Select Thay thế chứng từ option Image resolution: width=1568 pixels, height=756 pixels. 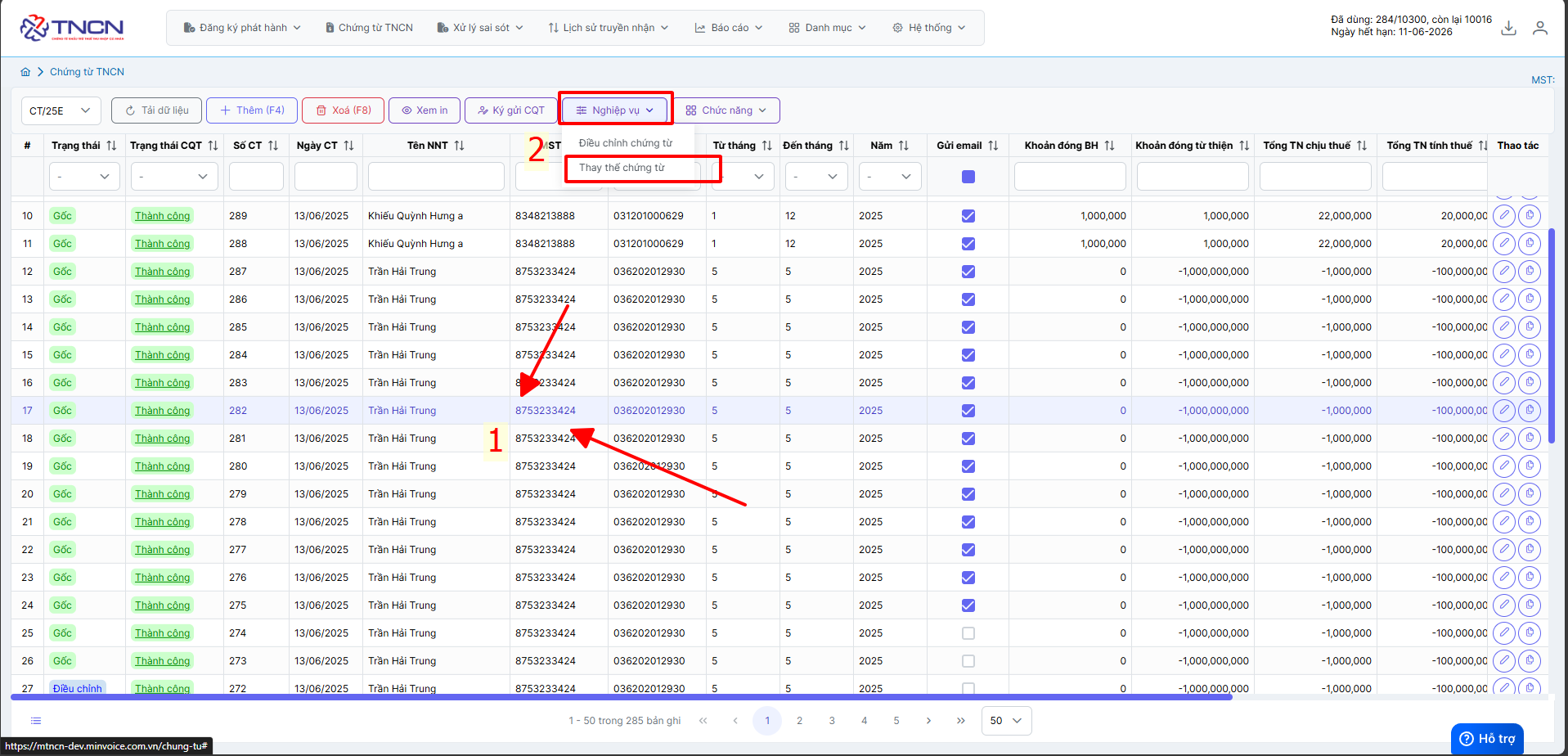coord(622,168)
